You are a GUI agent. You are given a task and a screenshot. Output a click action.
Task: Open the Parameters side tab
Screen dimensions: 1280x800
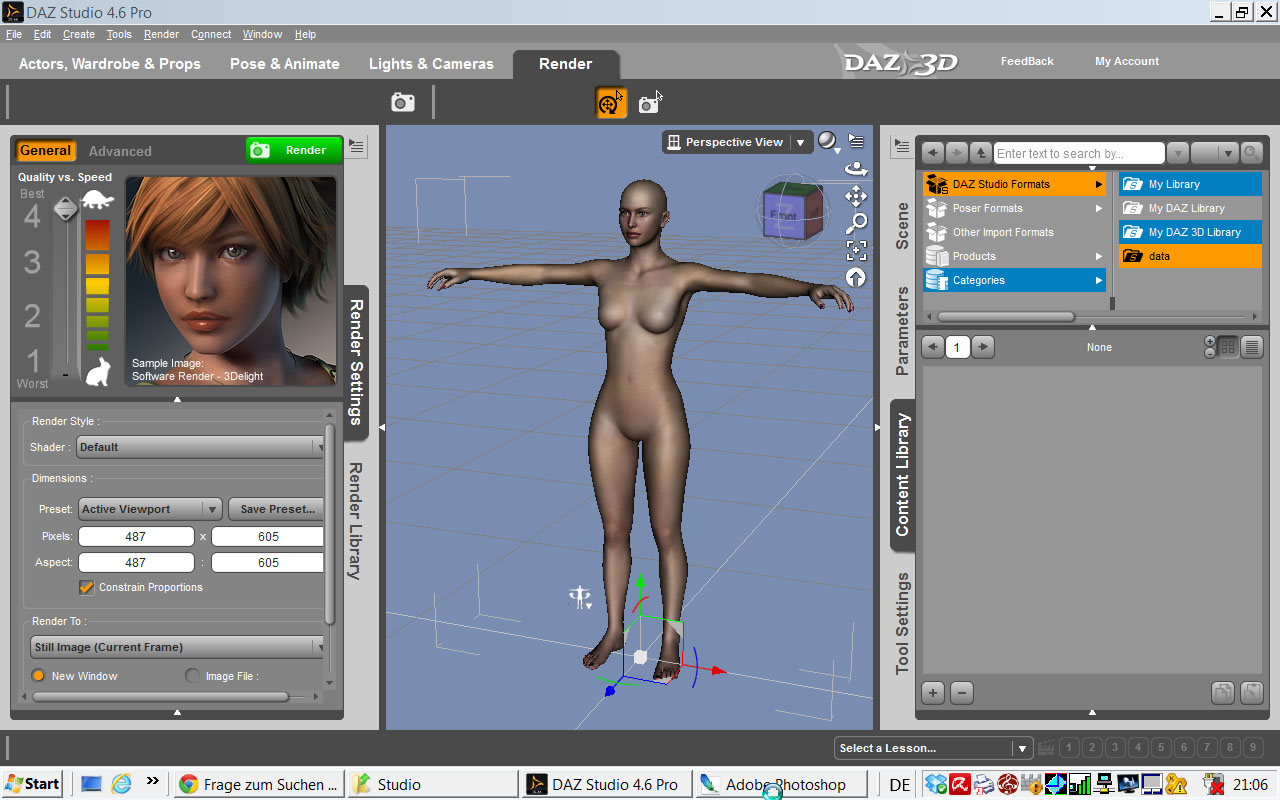[902, 331]
